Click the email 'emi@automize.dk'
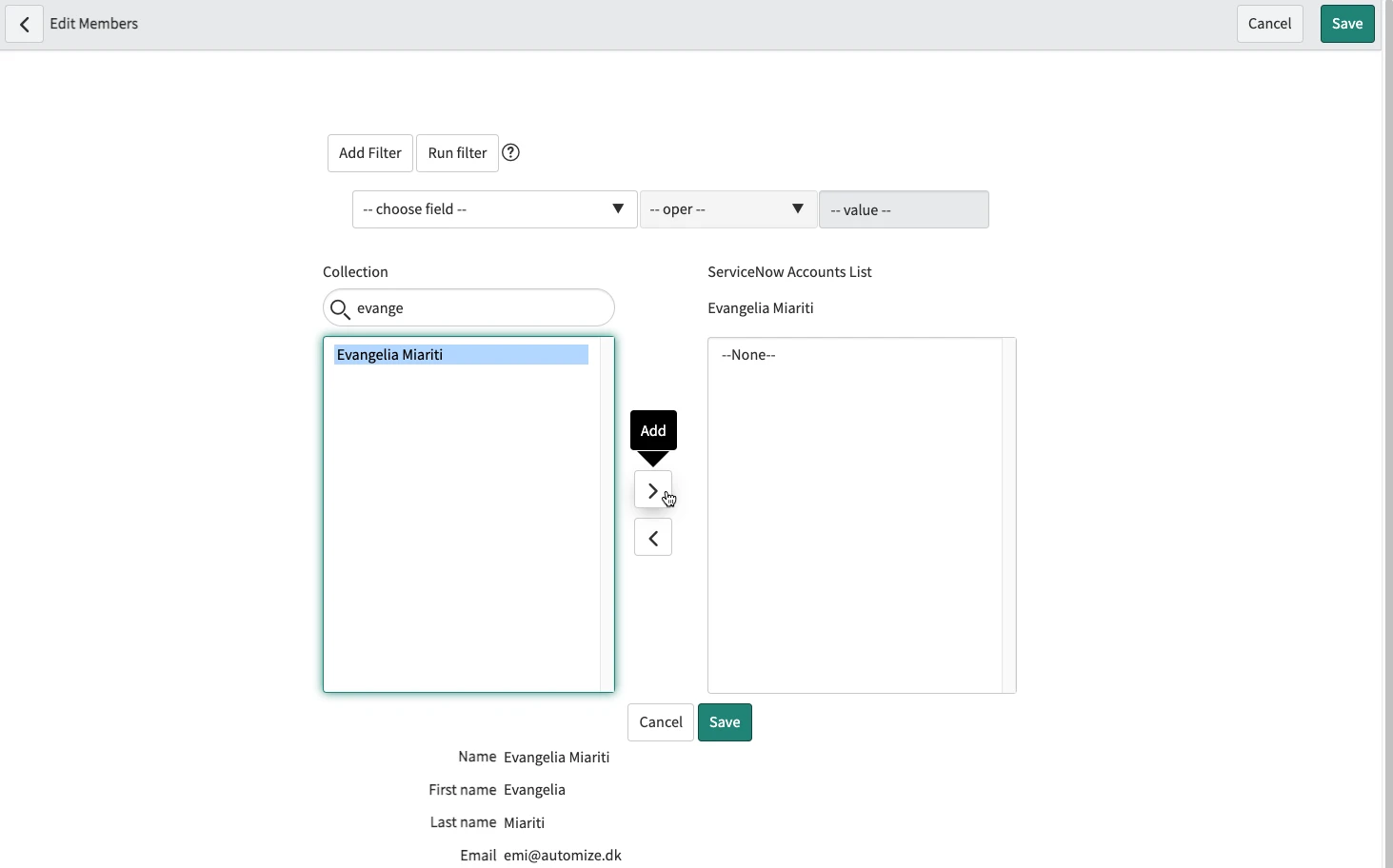 tap(563, 855)
